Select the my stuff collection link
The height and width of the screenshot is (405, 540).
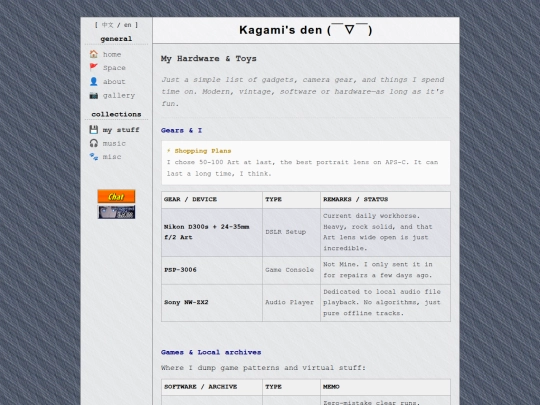pos(121,130)
